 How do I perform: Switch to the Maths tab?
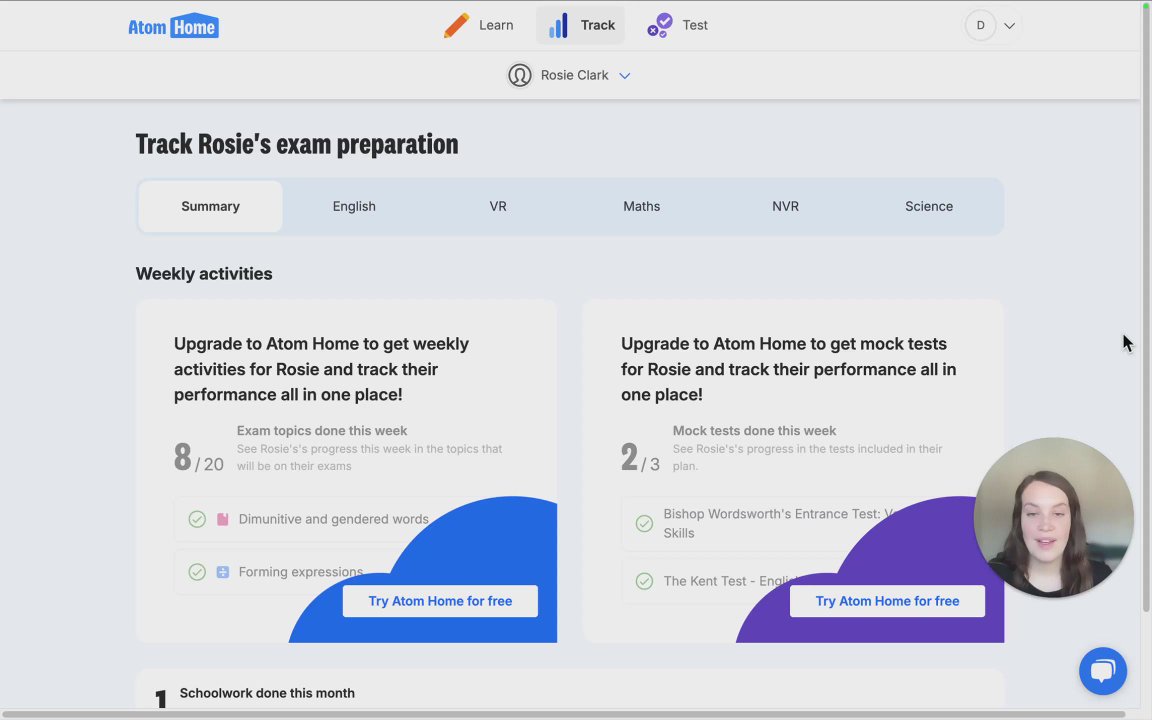[641, 206]
